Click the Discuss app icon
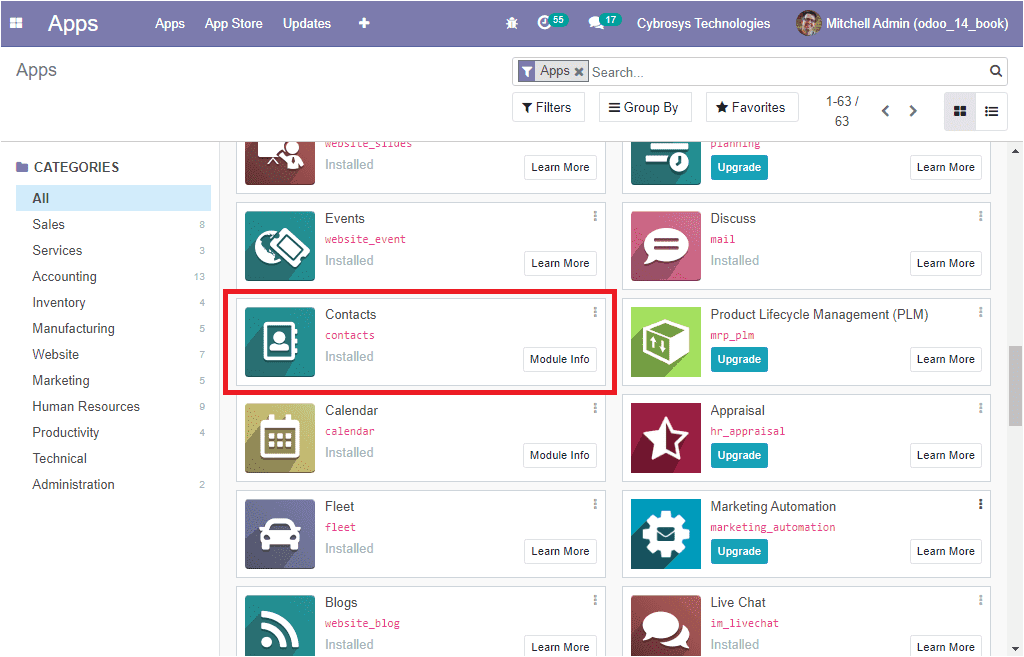 point(665,246)
